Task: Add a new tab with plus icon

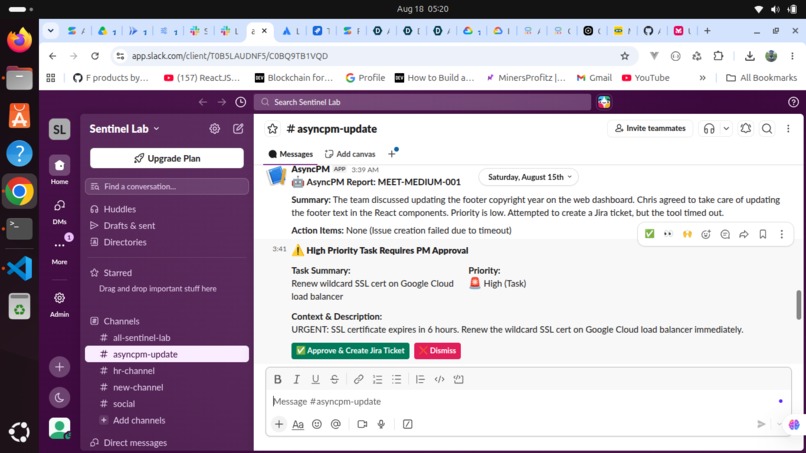Action: 392,154
